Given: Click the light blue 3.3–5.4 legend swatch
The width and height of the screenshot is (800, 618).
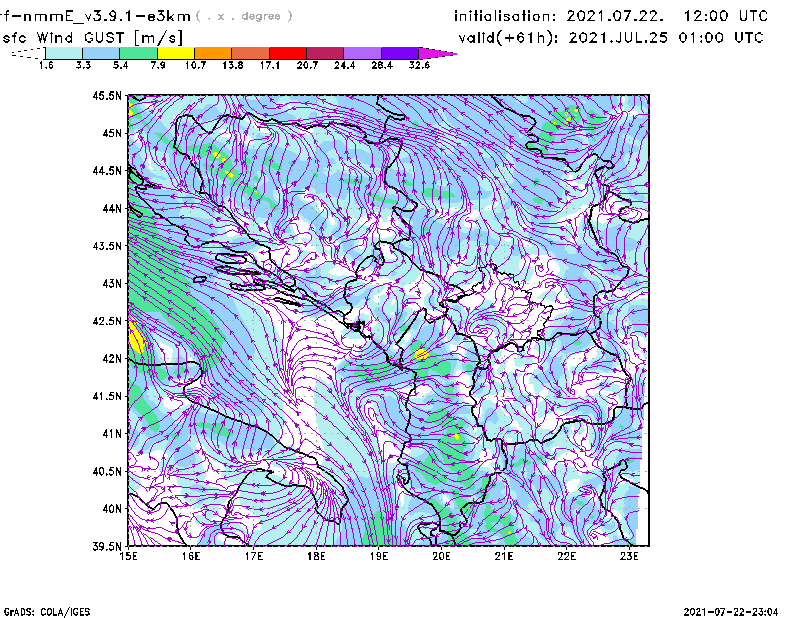Looking at the screenshot, I should tap(101, 53).
